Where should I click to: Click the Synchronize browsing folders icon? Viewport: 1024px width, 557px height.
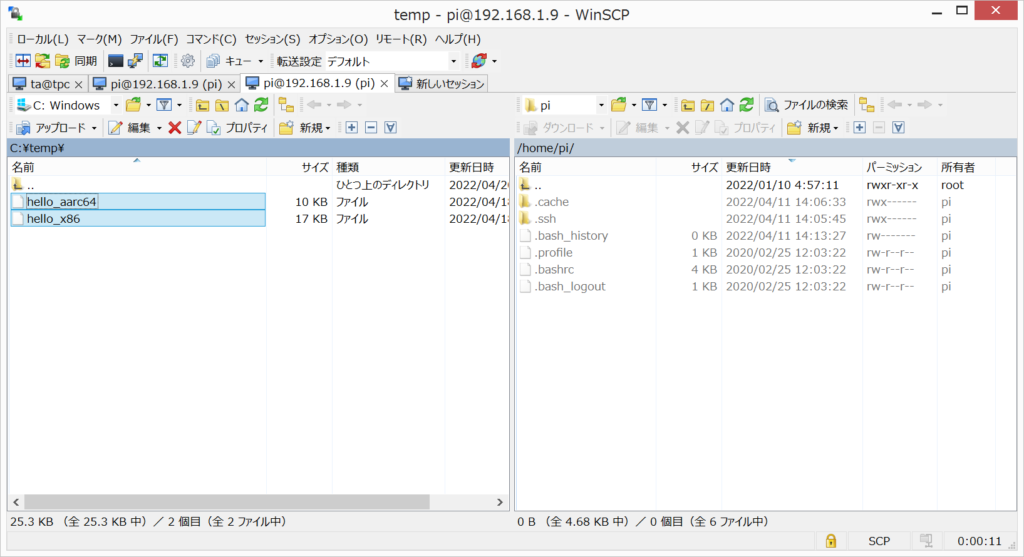tap(43, 61)
